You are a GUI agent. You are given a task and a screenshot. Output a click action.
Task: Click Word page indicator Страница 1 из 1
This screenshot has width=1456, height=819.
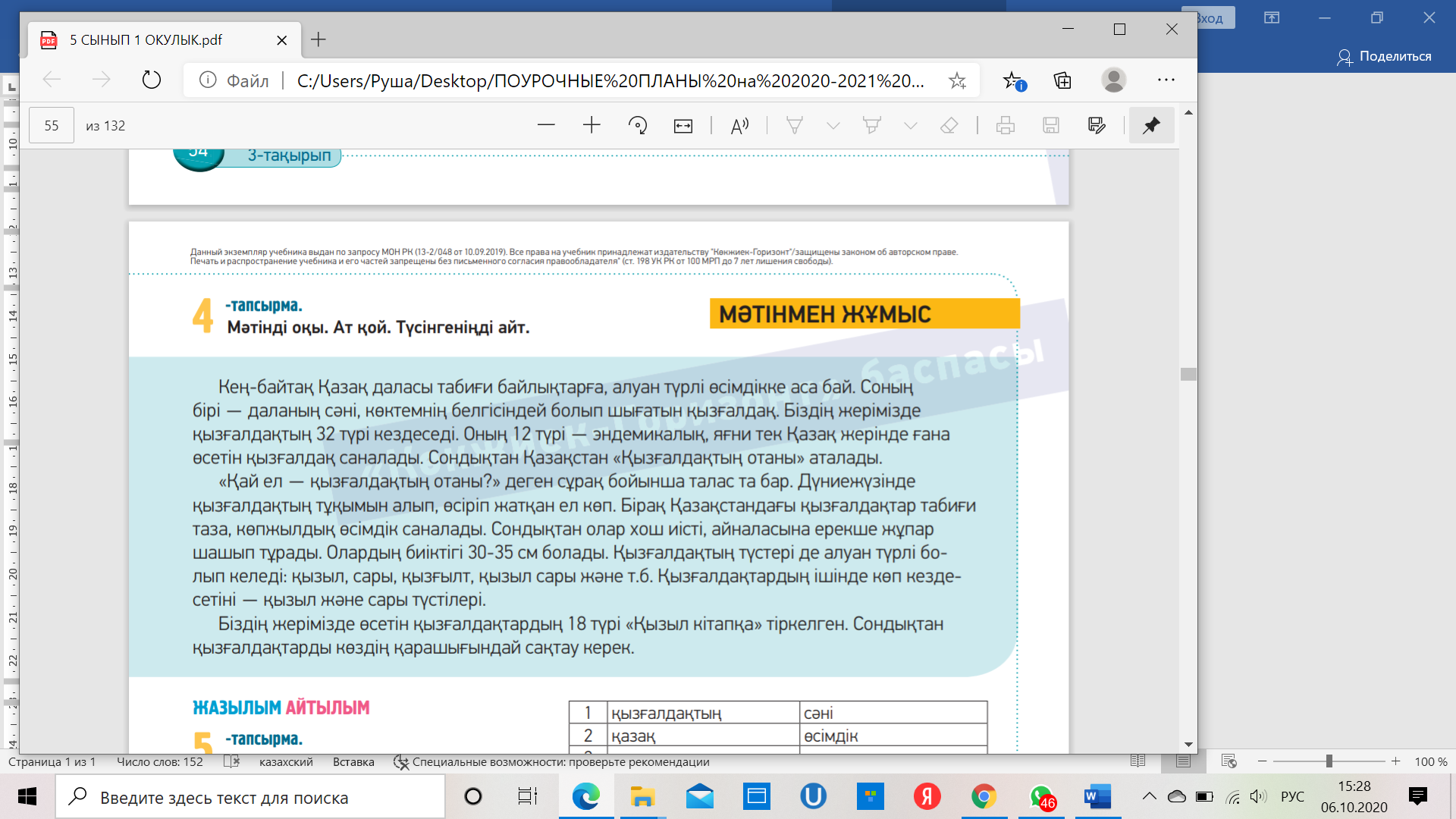(x=52, y=762)
